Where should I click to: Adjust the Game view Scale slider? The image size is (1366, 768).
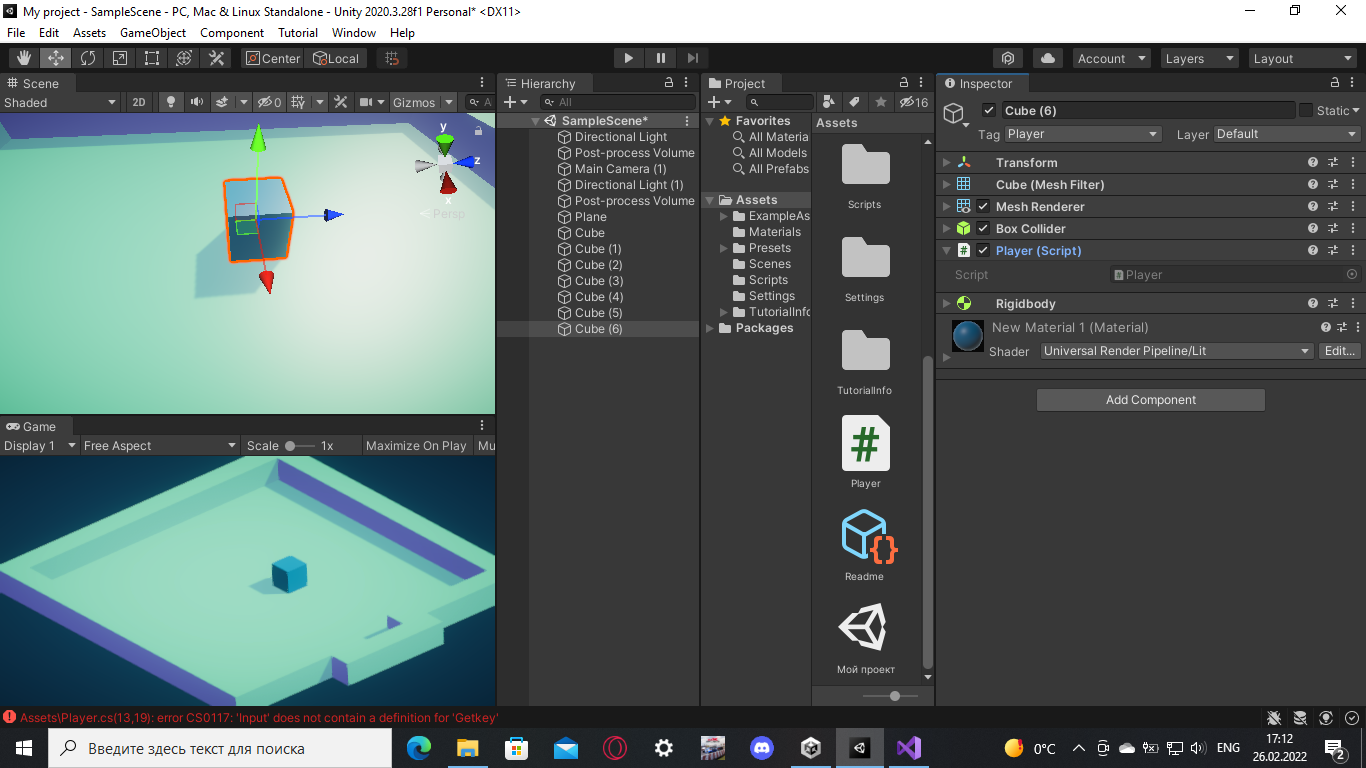[x=298, y=446]
